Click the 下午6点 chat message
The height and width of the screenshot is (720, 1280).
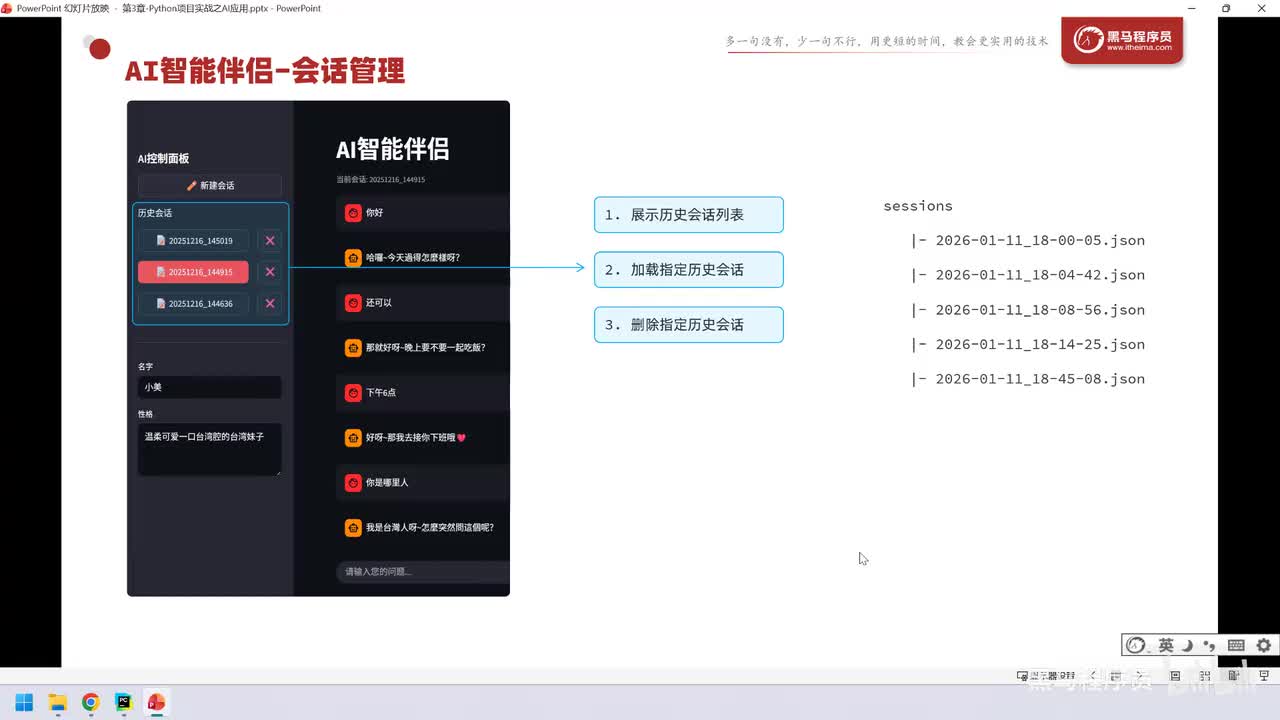(381, 393)
